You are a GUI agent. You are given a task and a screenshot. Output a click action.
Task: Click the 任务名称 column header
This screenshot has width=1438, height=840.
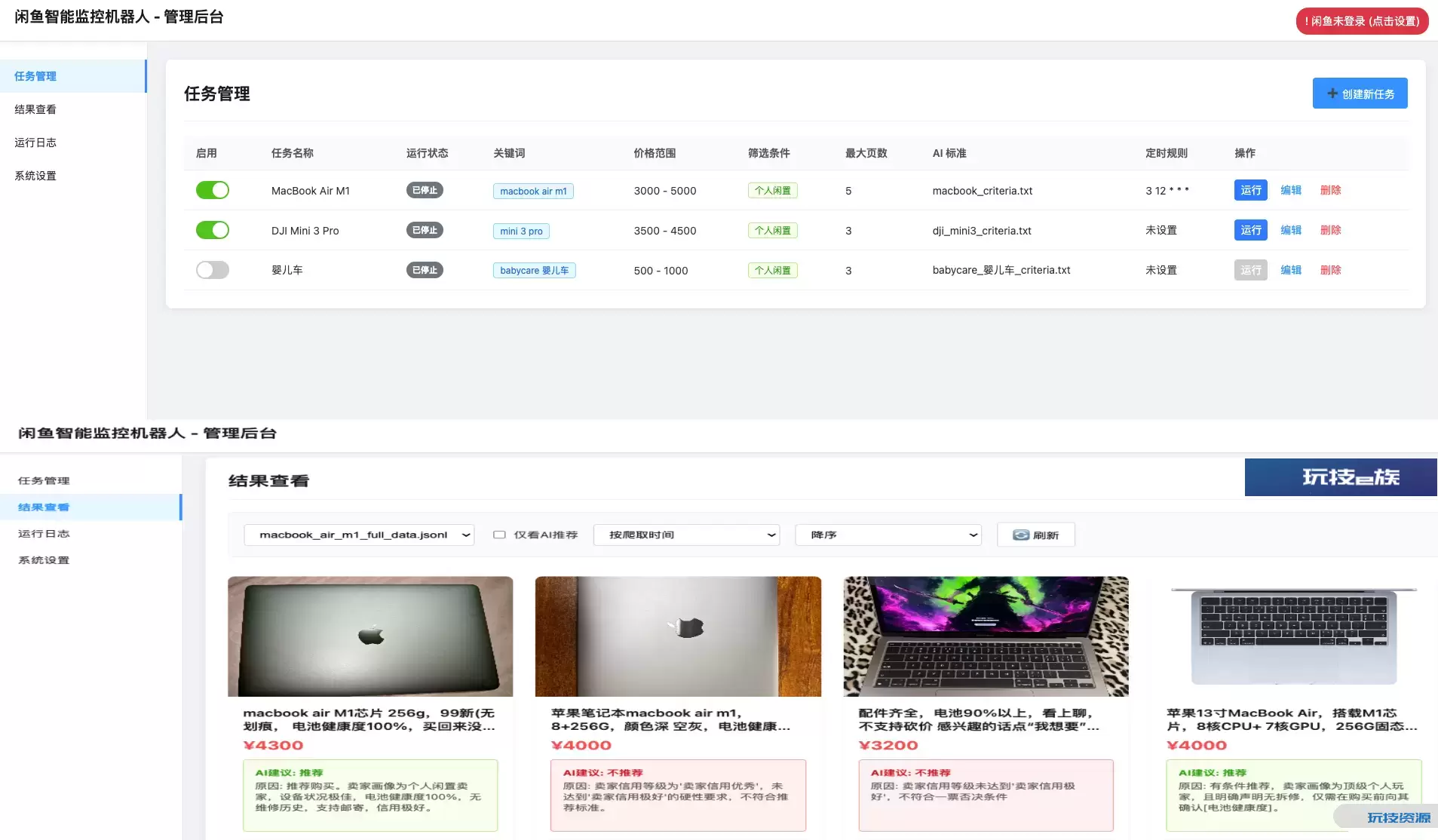[293, 153]
